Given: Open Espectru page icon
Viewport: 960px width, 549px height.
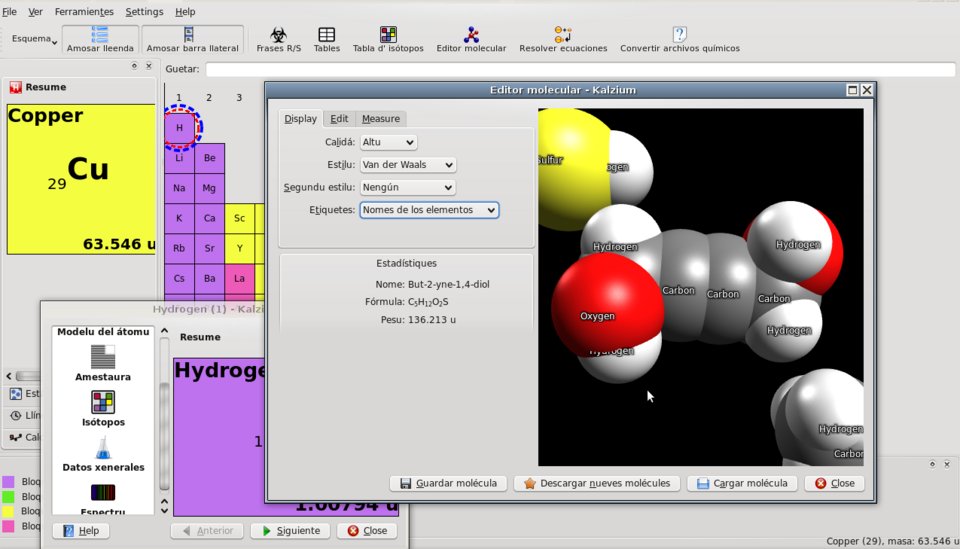Looking at the screenshot, I should click(103, 498).
